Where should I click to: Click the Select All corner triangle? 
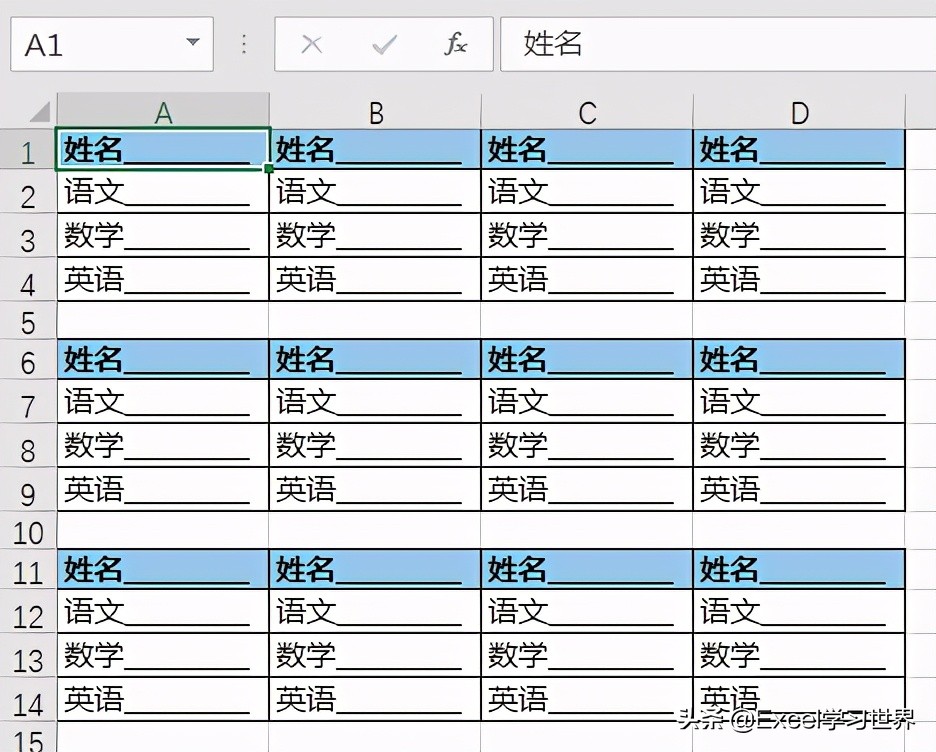click(39, 111)
